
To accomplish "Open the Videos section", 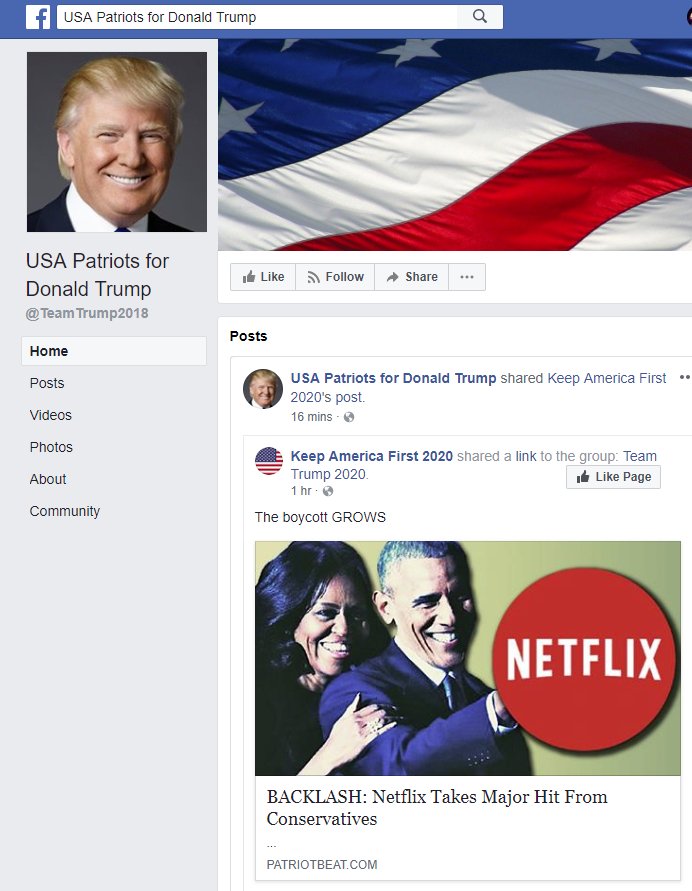I will tap(51, 415).
